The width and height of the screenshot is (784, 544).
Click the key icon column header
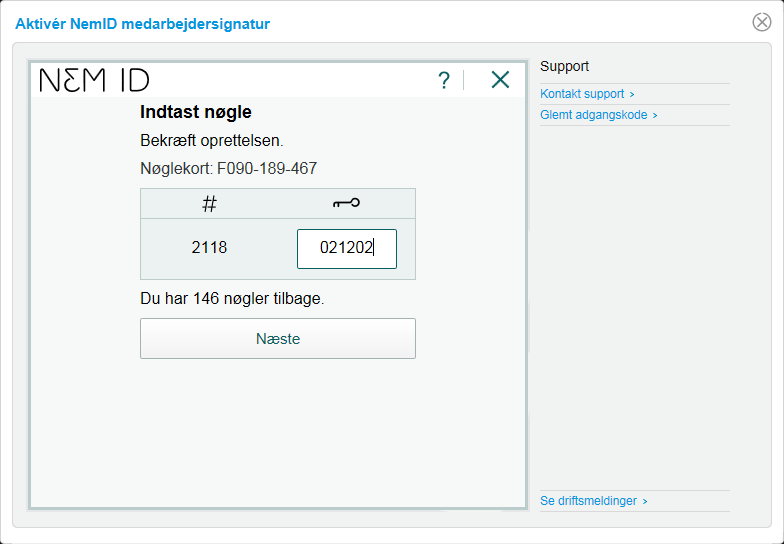[x=346, y=203]
